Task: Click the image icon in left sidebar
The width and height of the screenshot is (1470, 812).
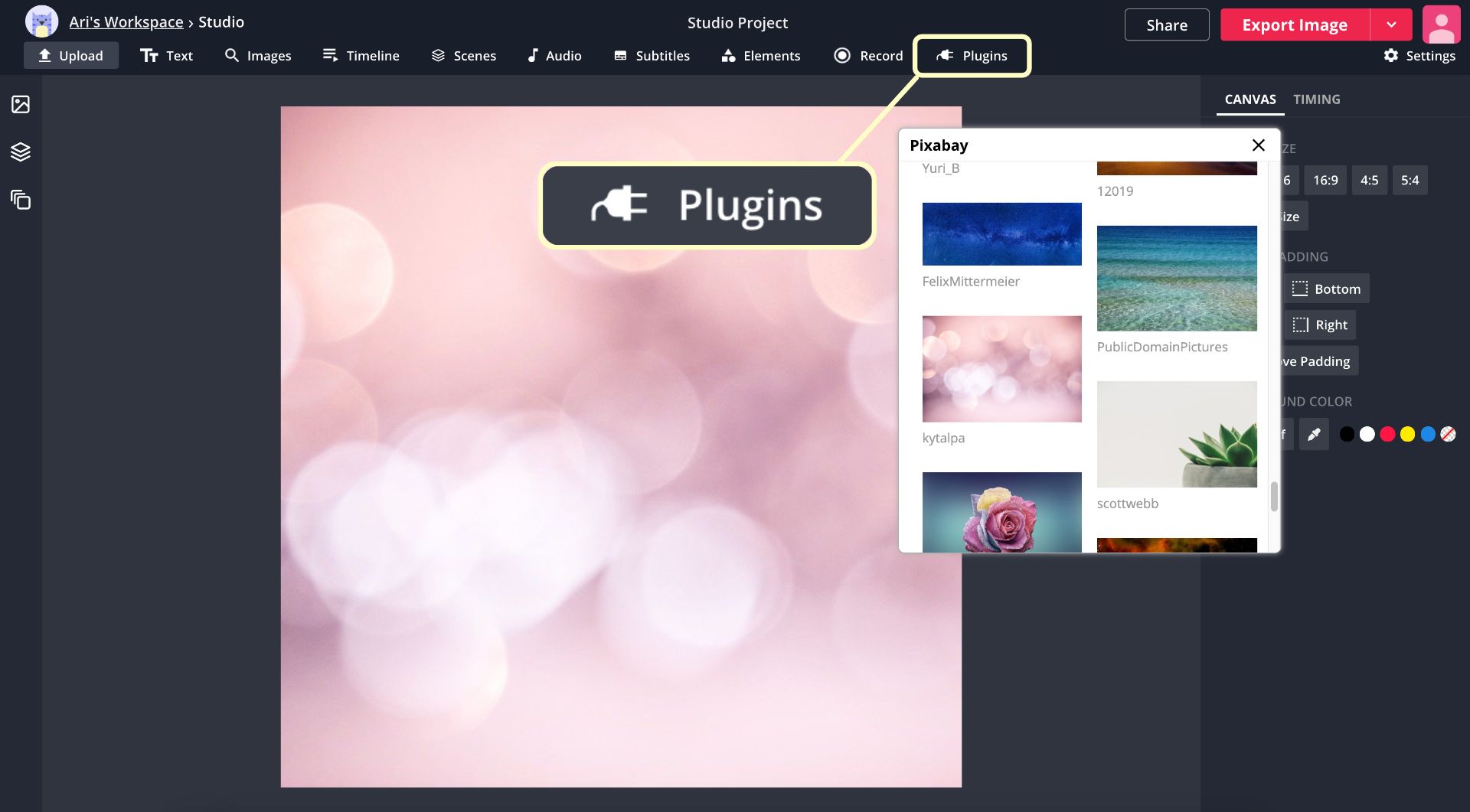Action: point(21,104)
